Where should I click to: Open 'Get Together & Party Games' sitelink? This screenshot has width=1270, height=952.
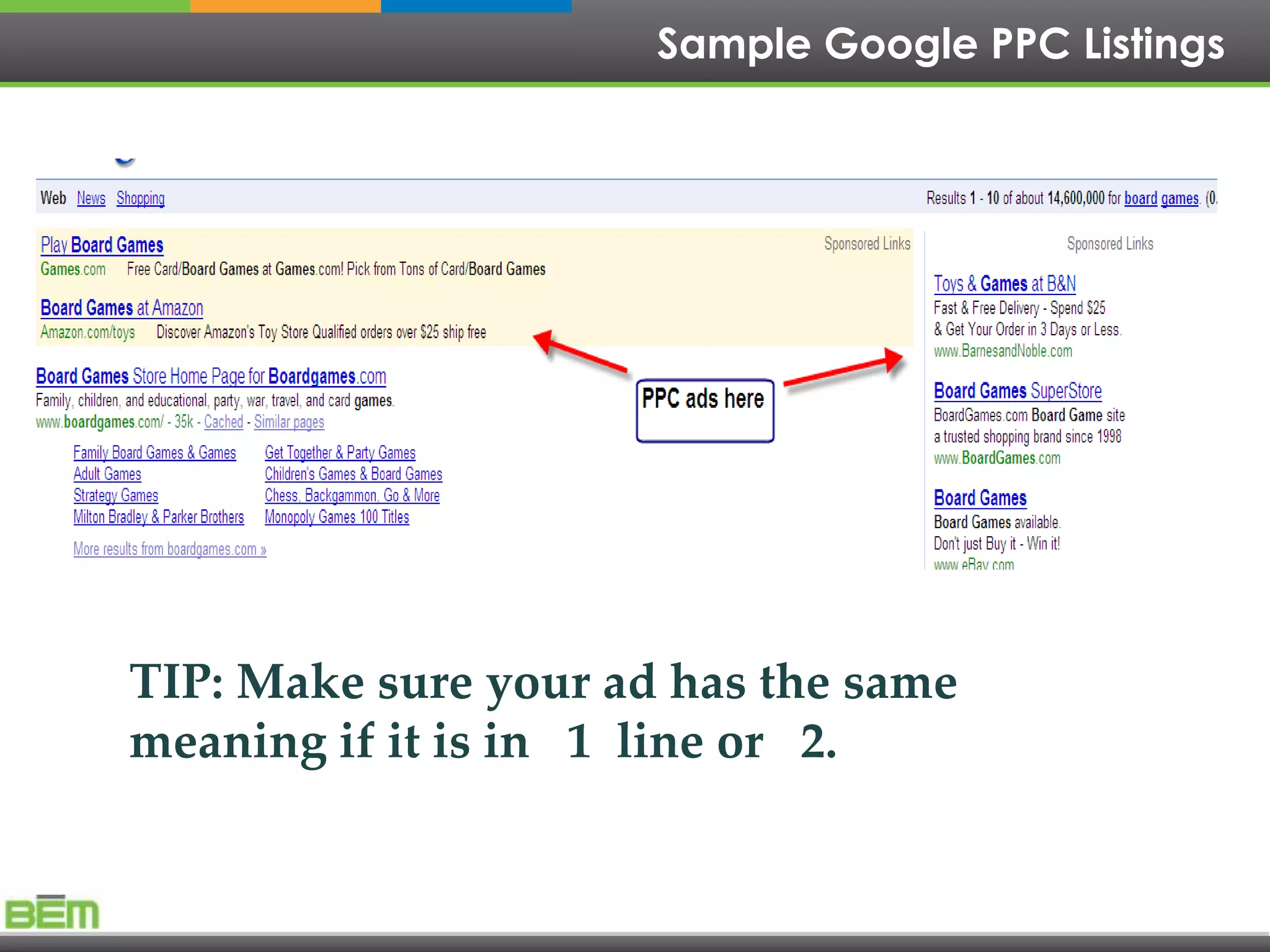click(x=340, y=453)
